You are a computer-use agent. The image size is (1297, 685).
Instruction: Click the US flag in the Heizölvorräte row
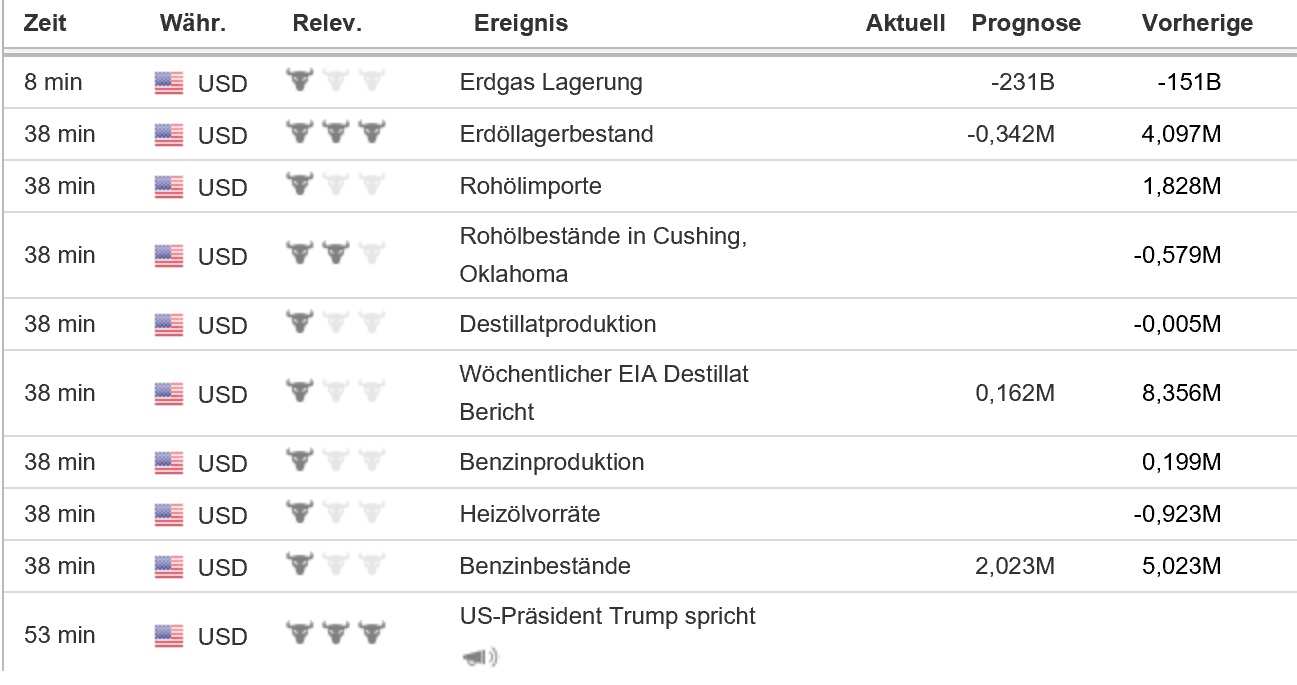pos(169,515)
